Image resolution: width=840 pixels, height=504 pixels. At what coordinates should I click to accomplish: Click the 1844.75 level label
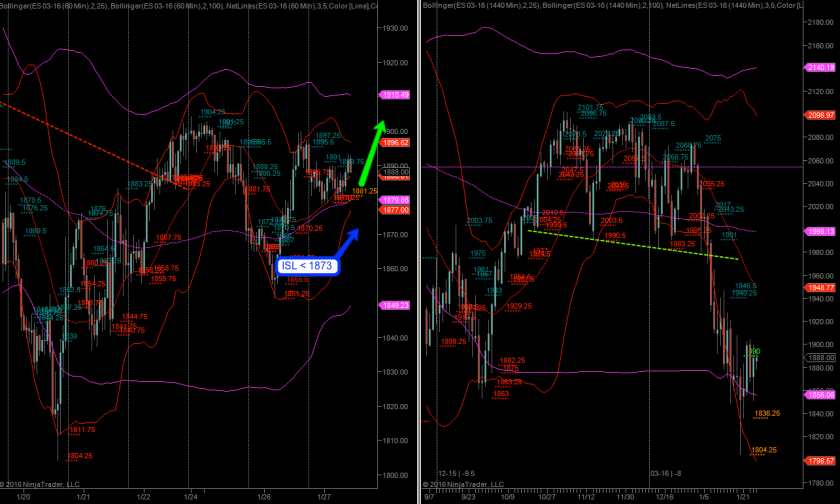pos(134,317)
